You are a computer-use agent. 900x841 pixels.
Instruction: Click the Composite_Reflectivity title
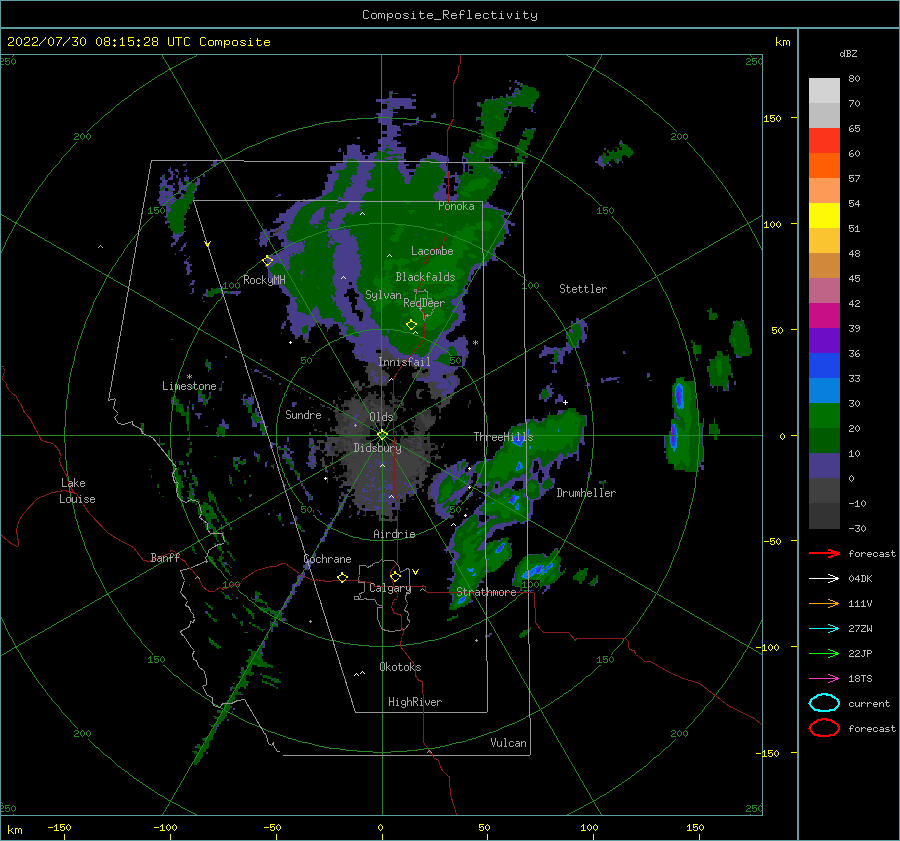point(450,15)
